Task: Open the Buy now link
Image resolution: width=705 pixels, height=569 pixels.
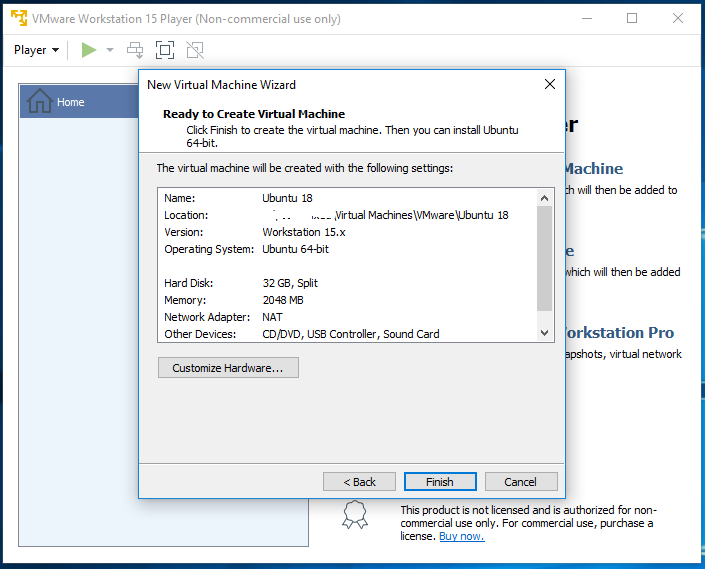Action: [462, 536]
